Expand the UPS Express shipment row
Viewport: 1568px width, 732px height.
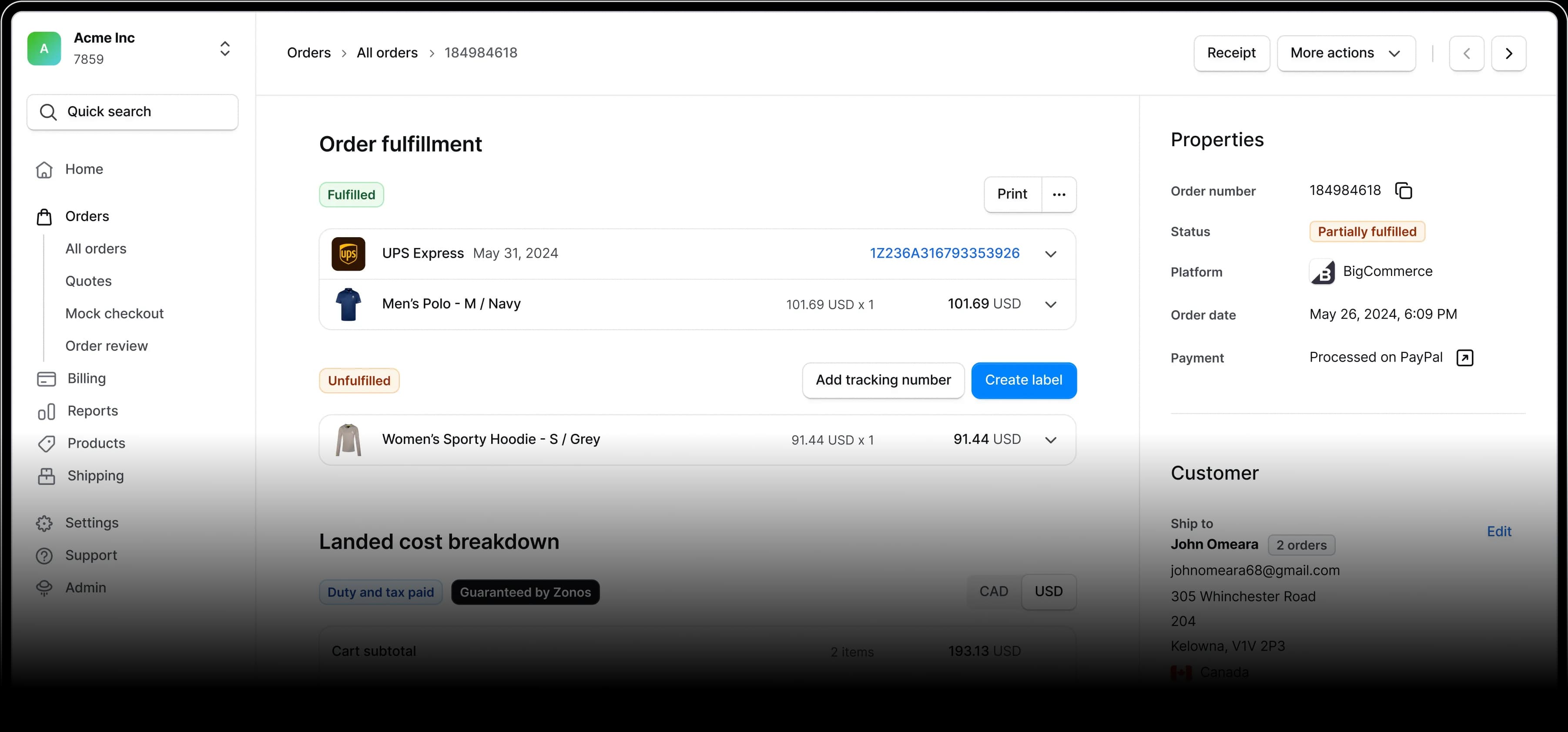[x=1051, y=254]
